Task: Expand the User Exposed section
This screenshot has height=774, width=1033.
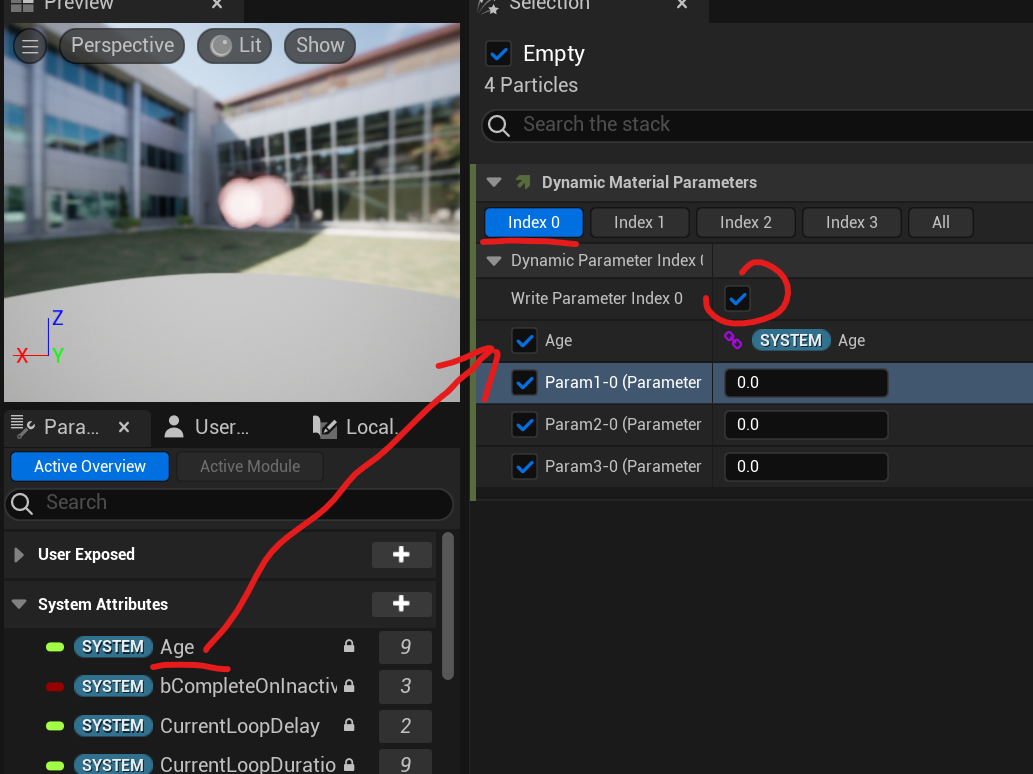Action: click(19, 555)
